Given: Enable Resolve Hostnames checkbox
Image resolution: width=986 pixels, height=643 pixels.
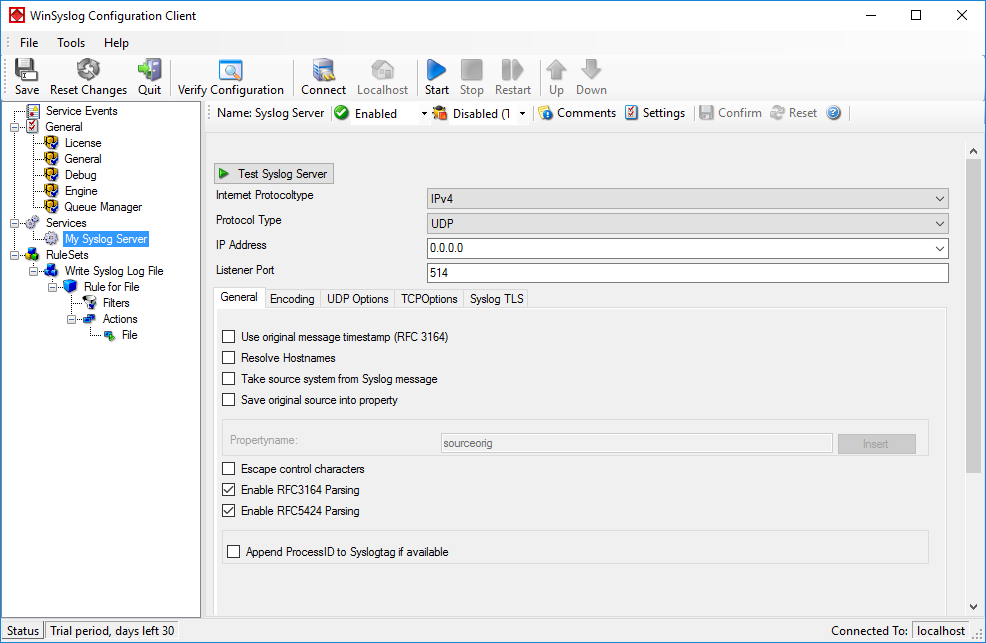Looking at the screenshot, I should tap(229, 358).
